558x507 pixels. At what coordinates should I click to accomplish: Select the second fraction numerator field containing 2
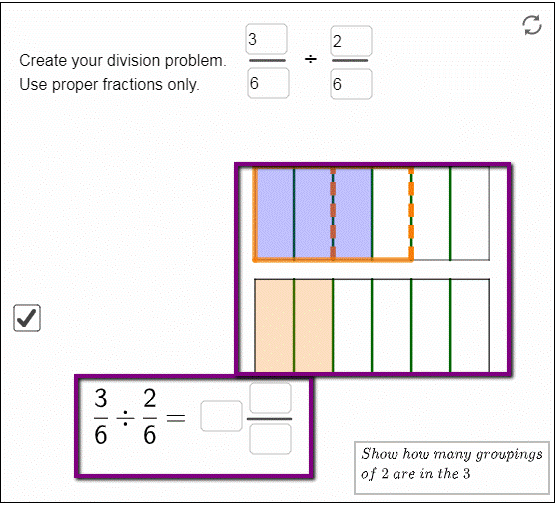point(351,41)
